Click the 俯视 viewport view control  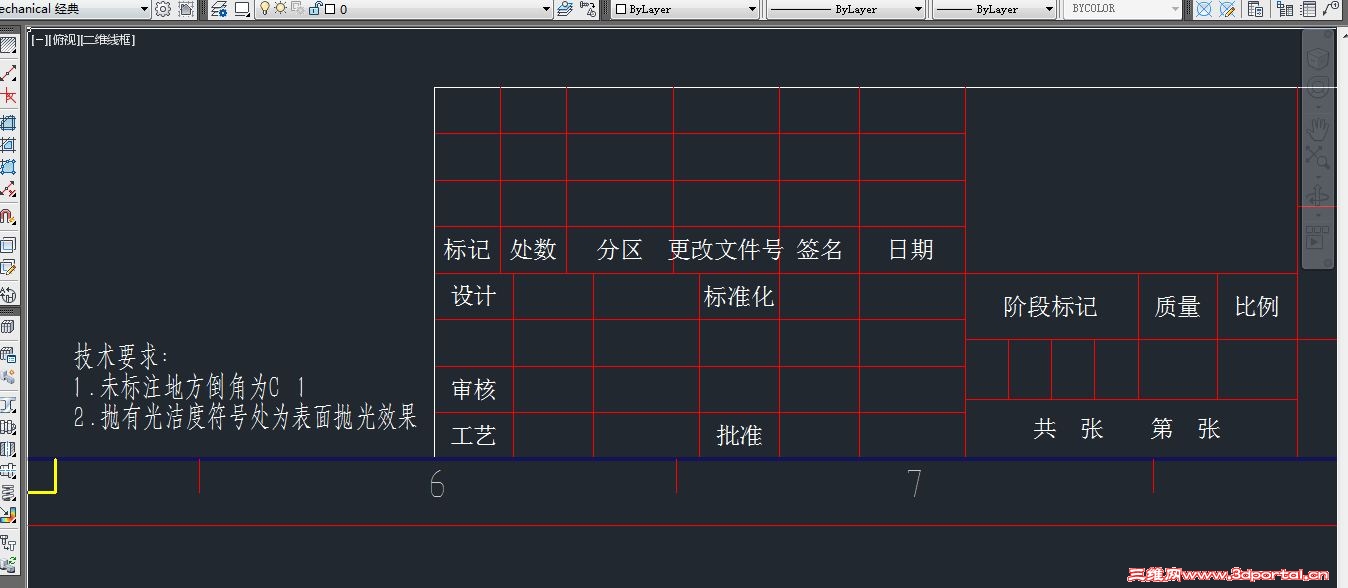click(x=63, y=41)
